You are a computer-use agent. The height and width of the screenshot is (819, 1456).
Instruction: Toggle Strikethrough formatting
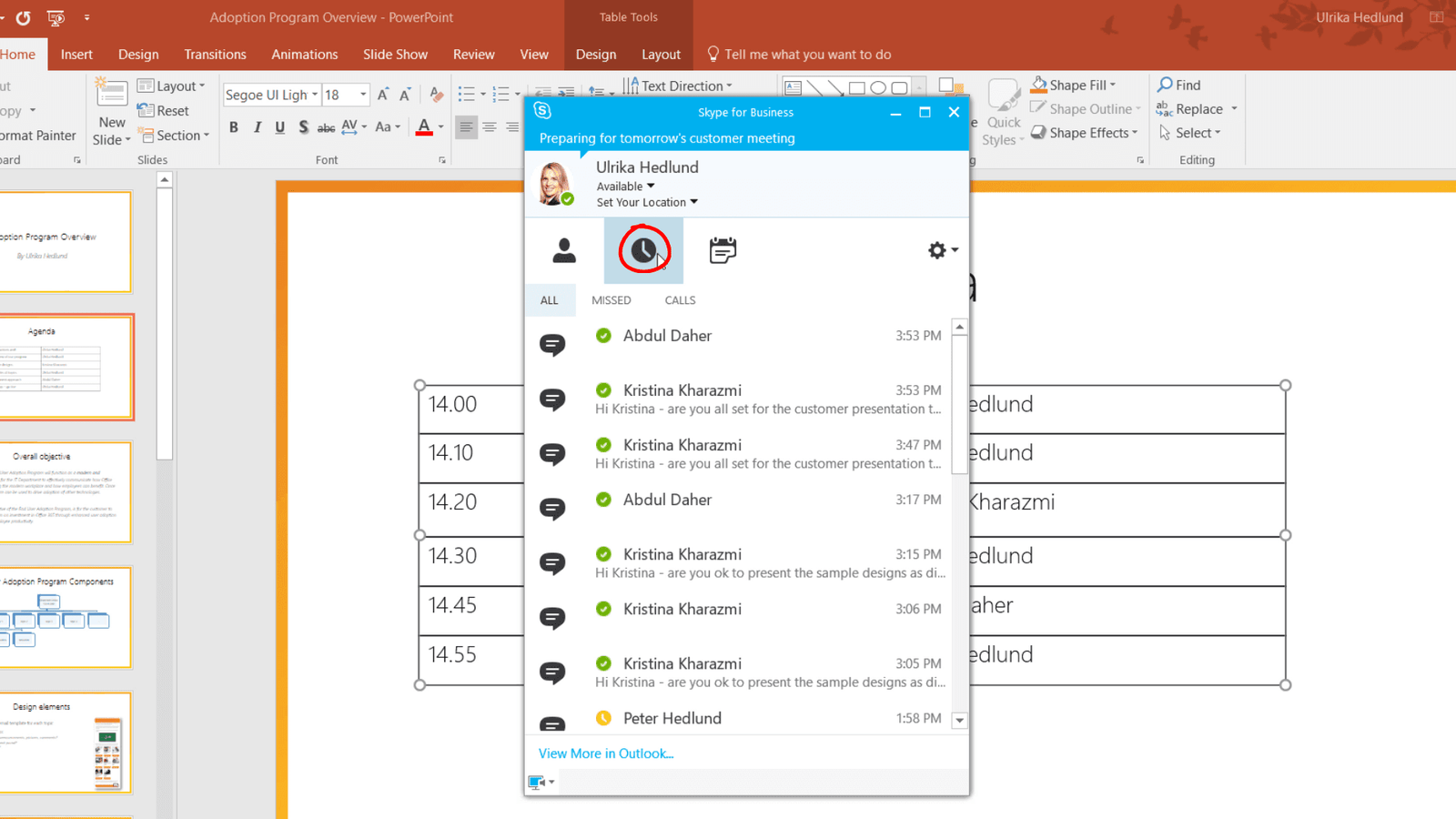pyautogui.click(x=326, y=127)
